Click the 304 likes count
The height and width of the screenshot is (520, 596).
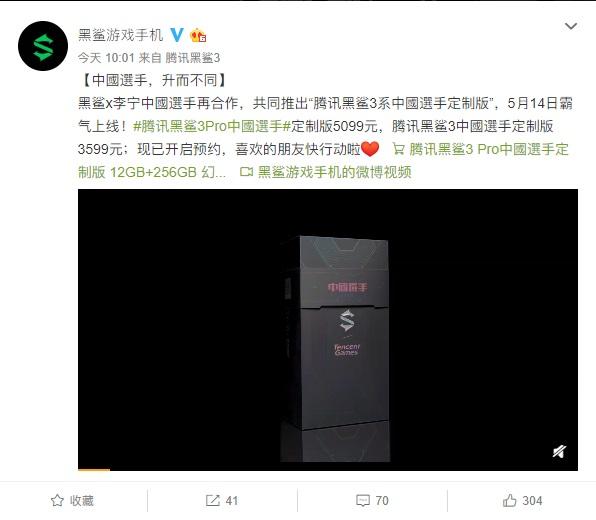tap(532, 501)
